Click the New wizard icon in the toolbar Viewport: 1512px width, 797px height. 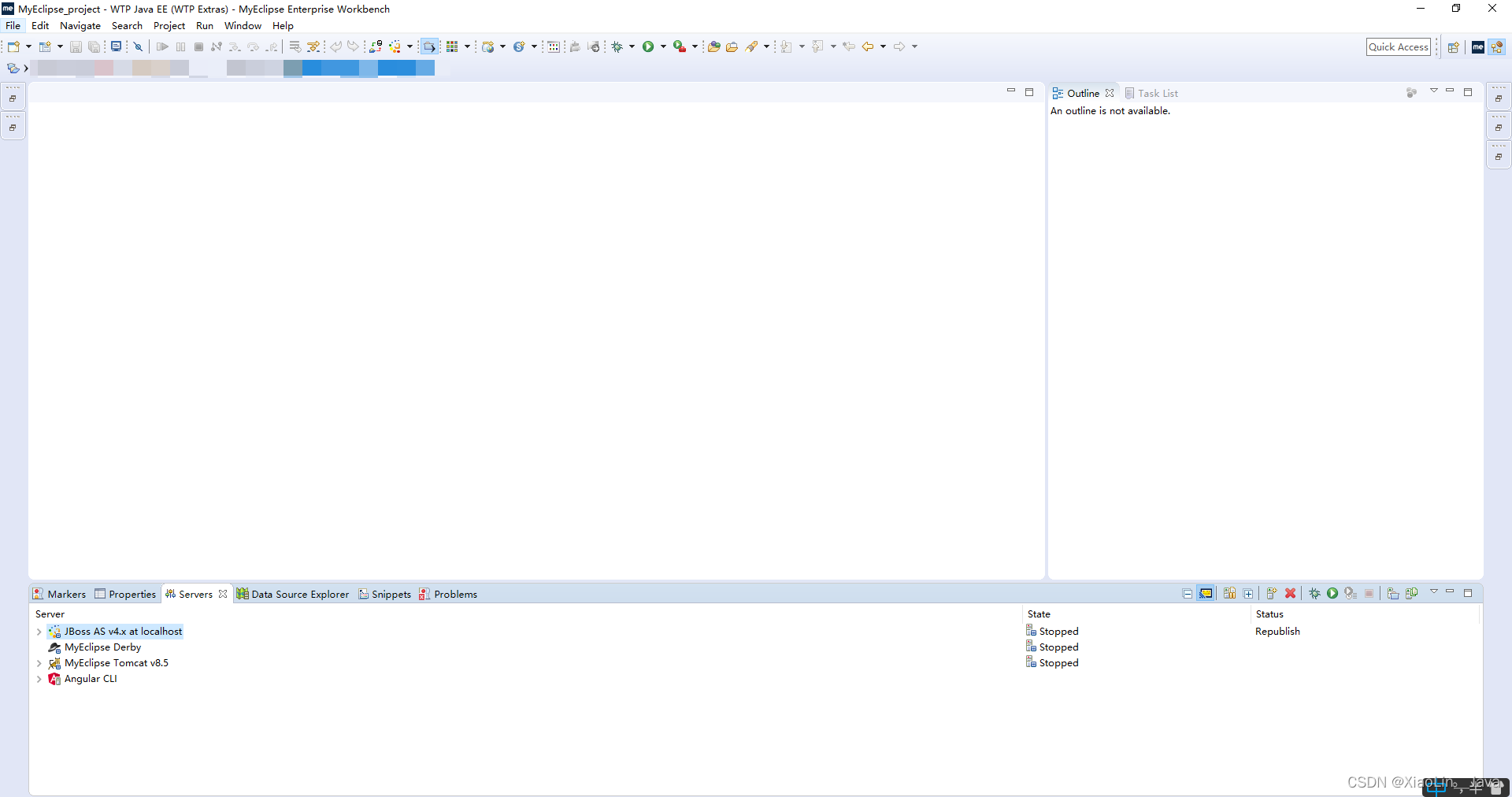[x=13, y=46]
